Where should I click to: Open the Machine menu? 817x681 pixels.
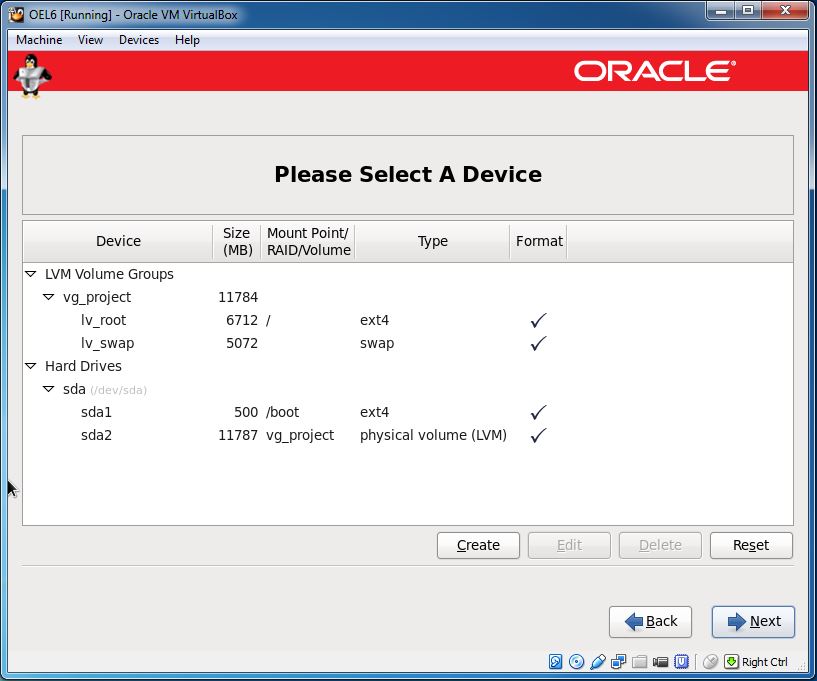click(38, 40)
